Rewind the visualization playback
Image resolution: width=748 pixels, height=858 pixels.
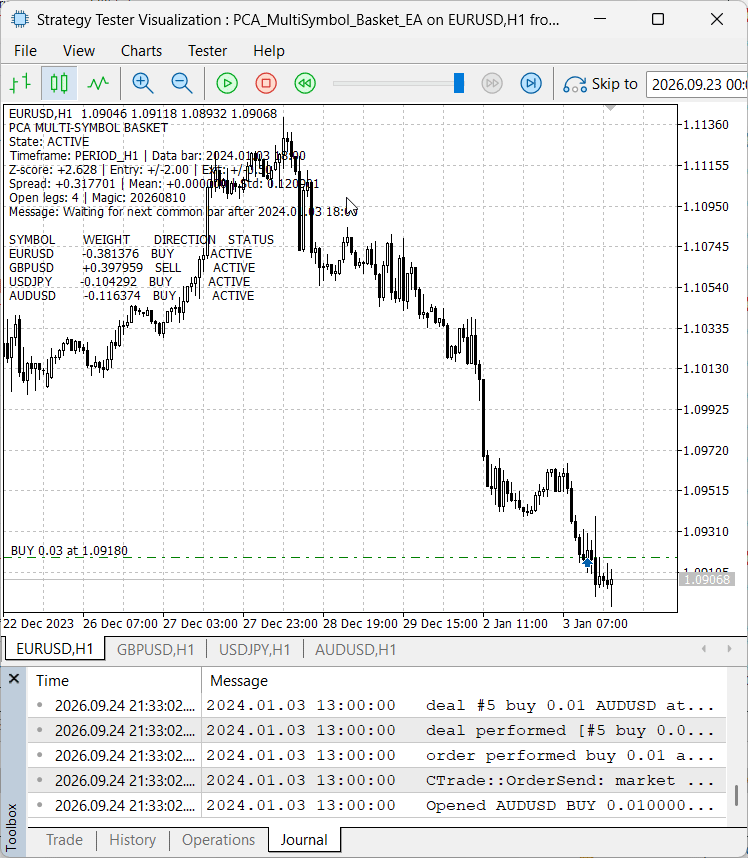coord(305,83)
